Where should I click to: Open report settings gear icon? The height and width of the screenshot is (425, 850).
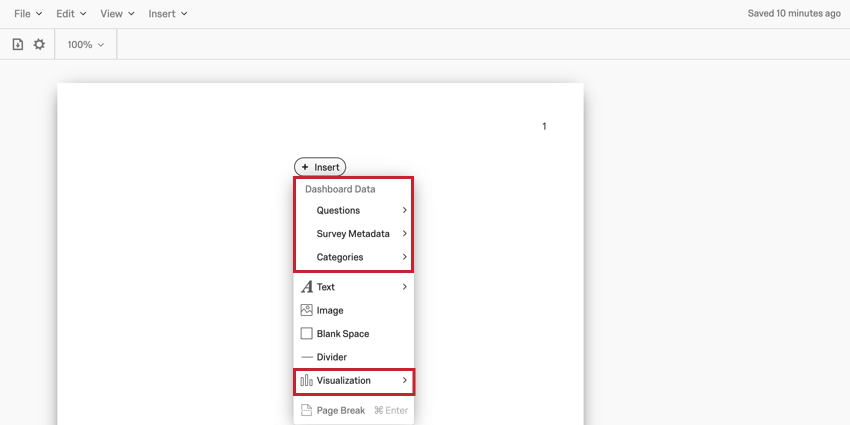click(x=39, y=44)
